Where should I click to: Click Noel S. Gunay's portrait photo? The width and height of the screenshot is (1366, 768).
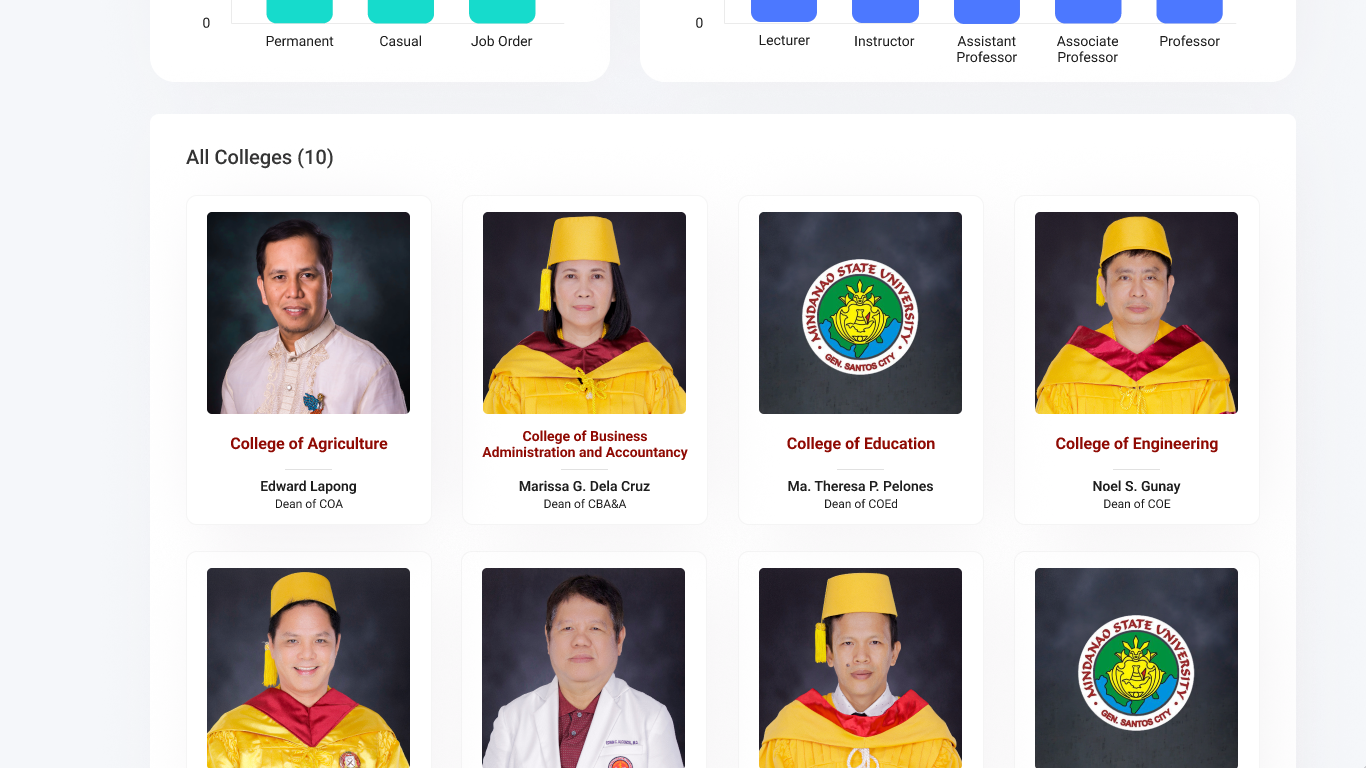coord(1136,313)
